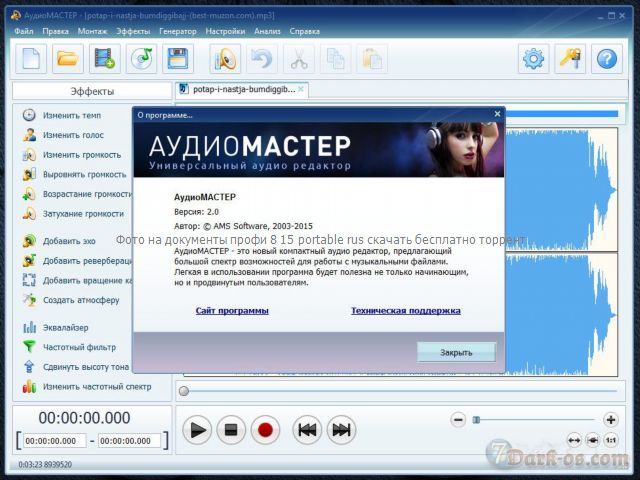
Task: Click the fit-all horizontal arrows zoom button
Action: 574,440
